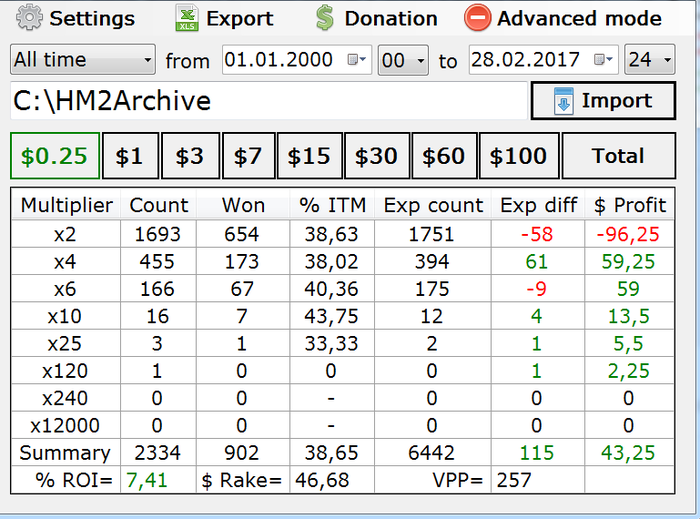Click the x12000 multiplier row label
700x519 pixels.
(x=65, y=425)
